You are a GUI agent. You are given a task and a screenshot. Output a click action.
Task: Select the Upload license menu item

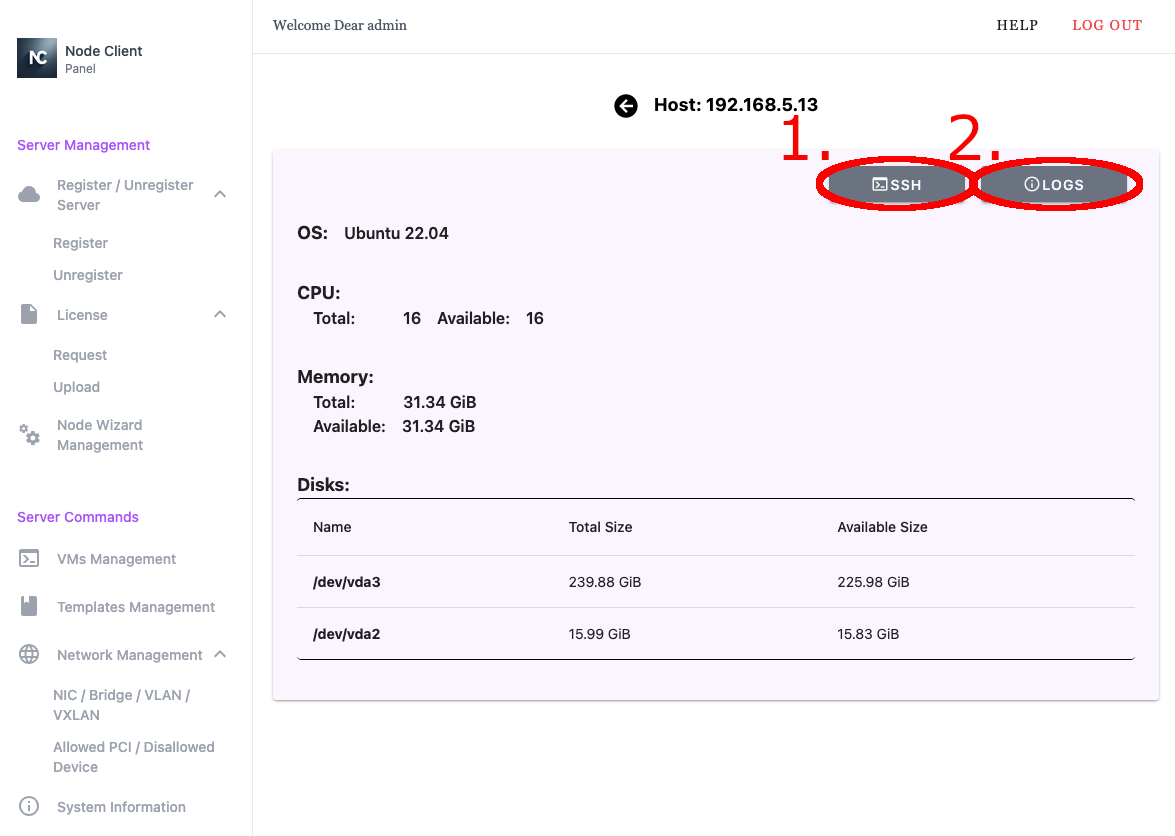coord(77,387)
